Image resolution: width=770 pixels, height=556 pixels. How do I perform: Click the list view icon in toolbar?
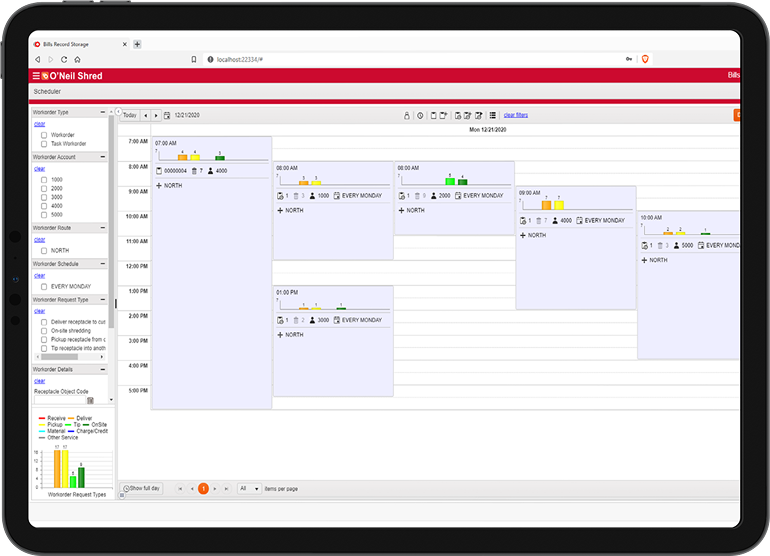point(493,115)
